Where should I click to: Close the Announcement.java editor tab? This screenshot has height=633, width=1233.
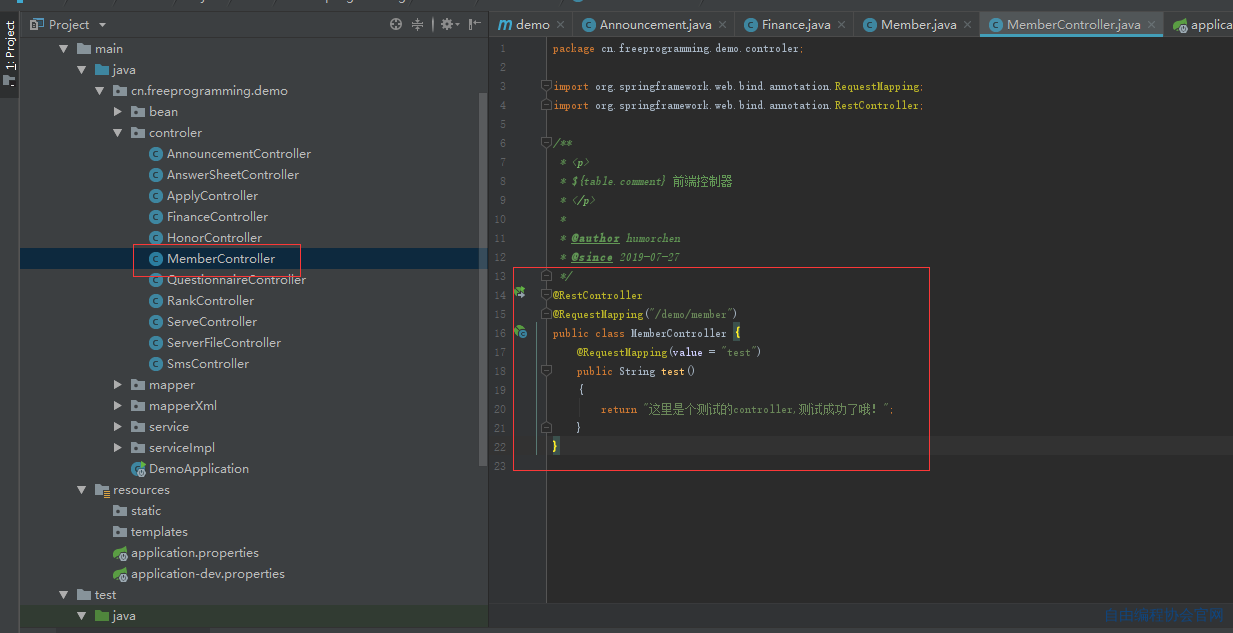tap(724, 25)
